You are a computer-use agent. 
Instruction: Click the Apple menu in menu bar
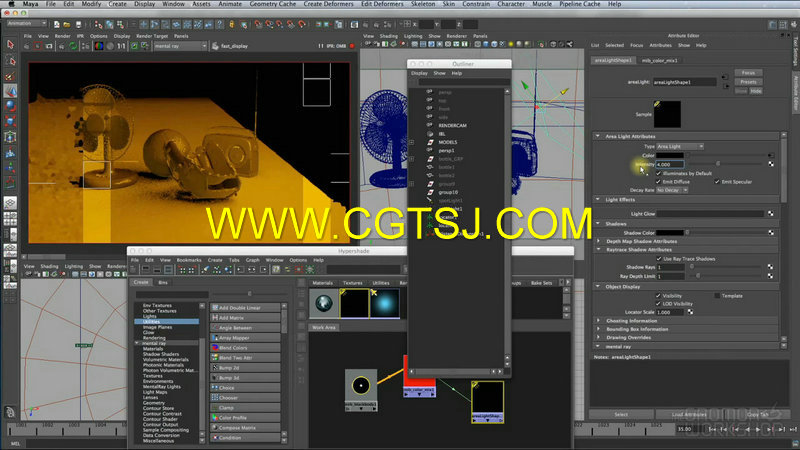(x=11, y=4)
